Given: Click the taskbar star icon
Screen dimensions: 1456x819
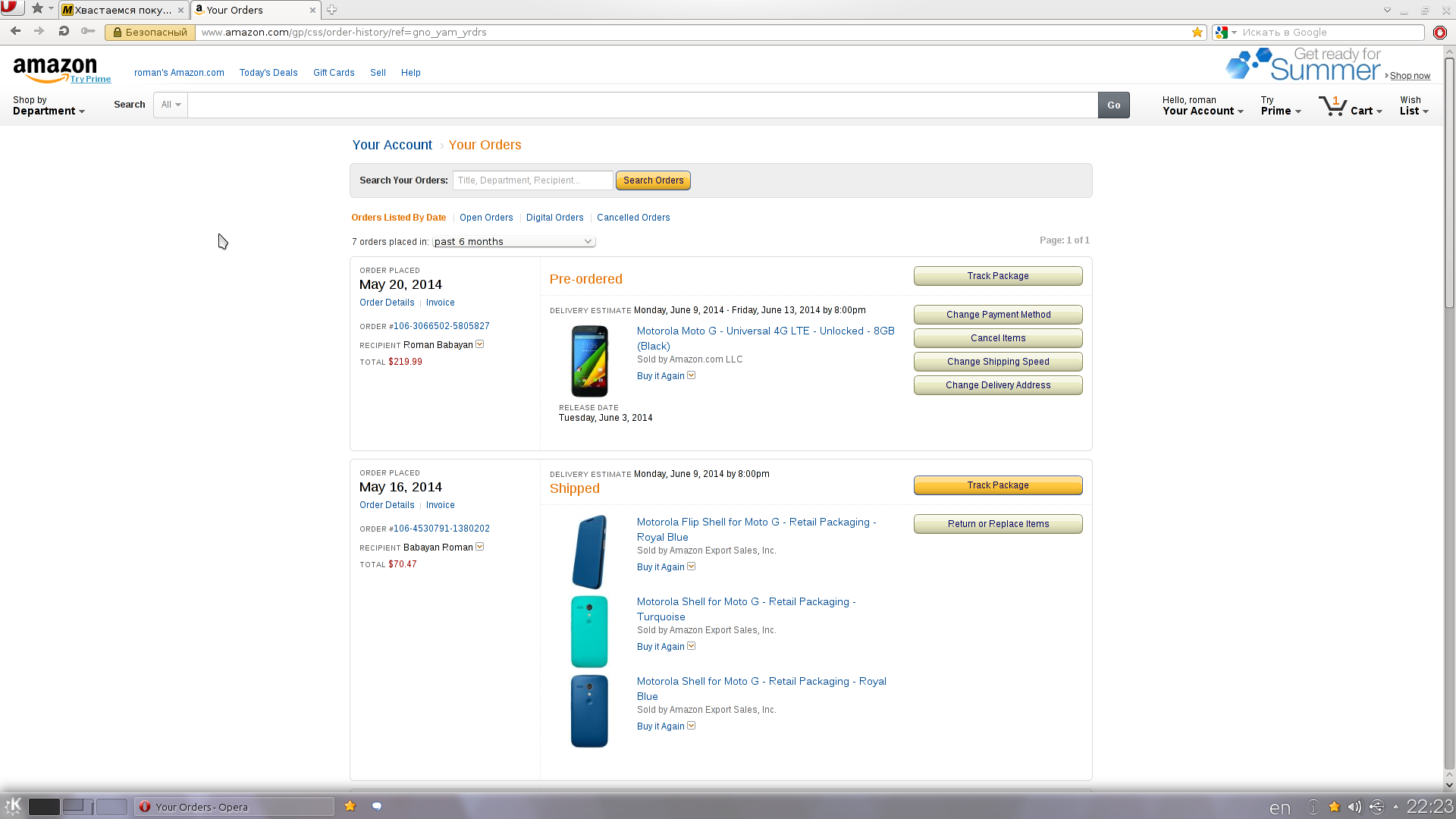Looking at the screenshot, I should click(x=350, y=806).
